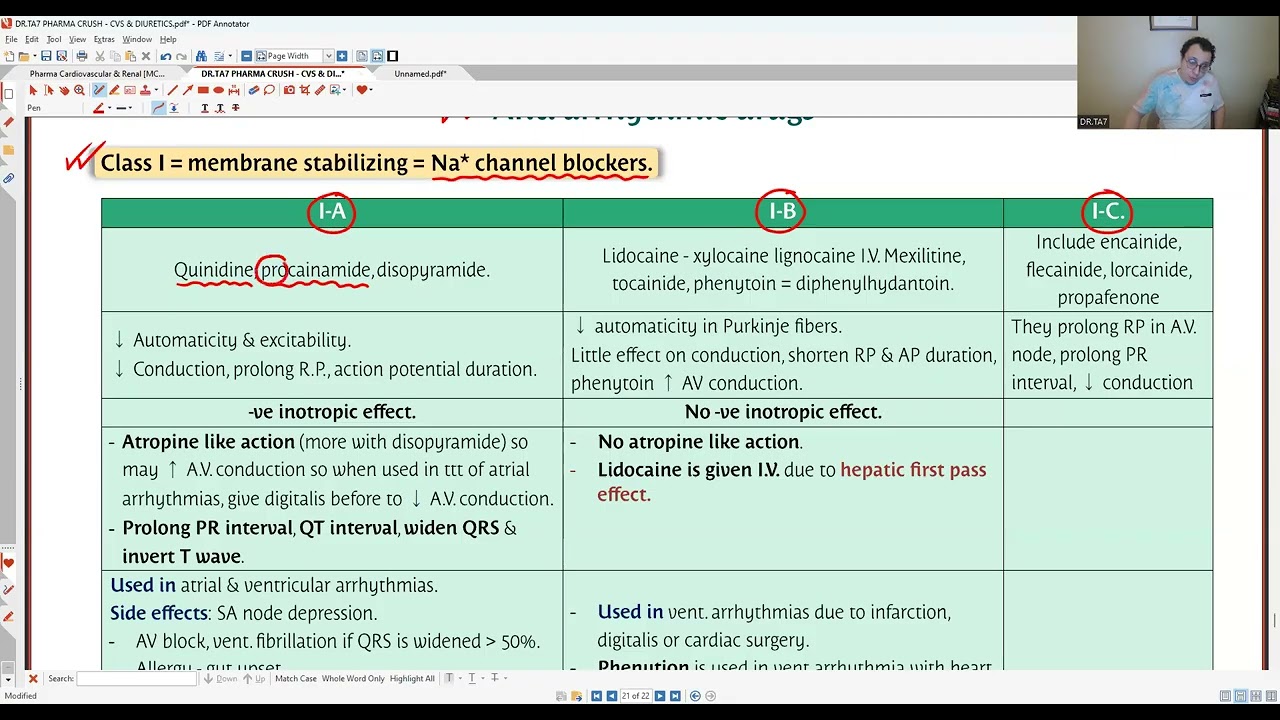Screen dimensions: 1280x720
Task: Open the pen line width dropdown
Action: [130, 107]
